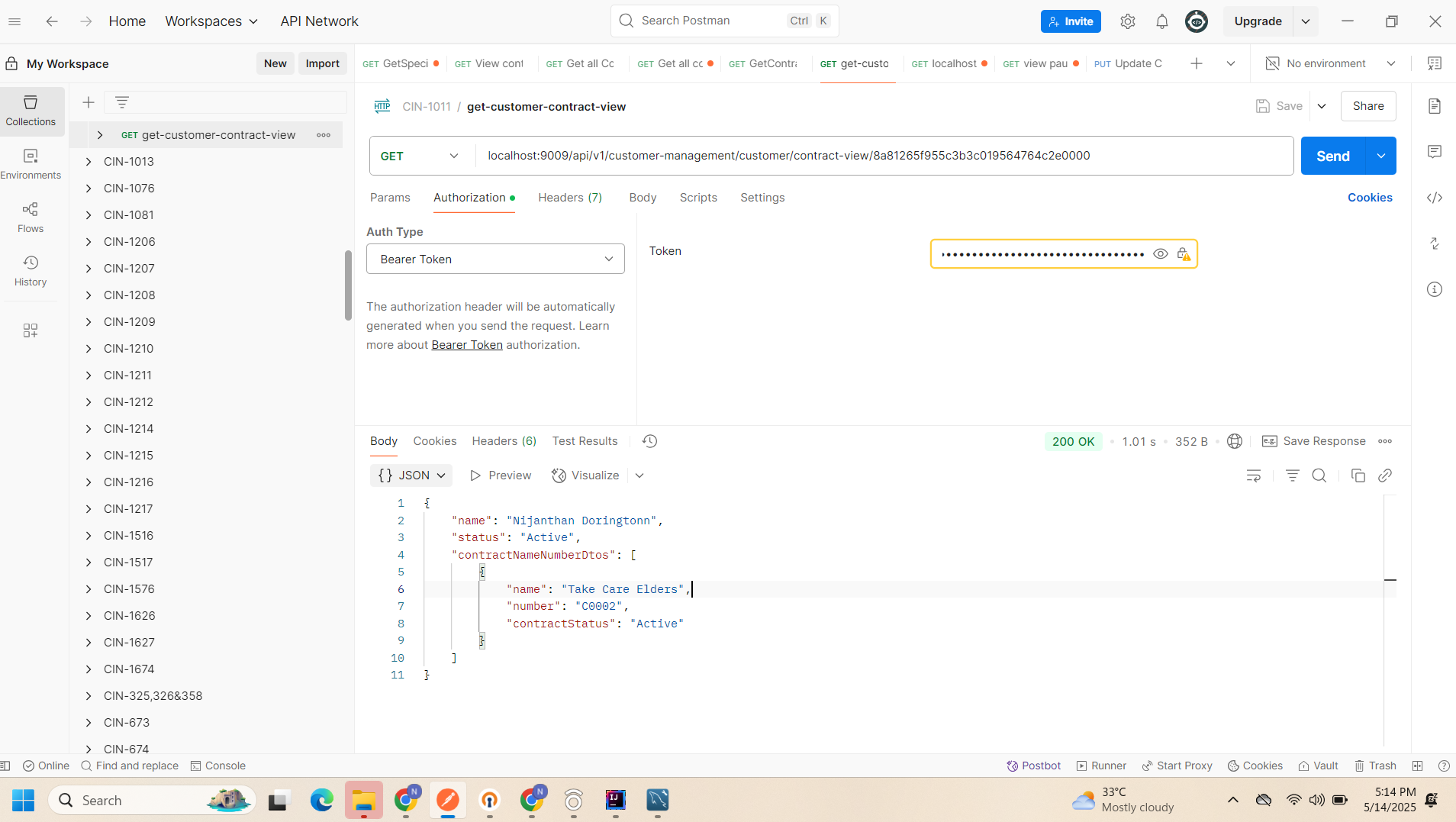Open the response Headers (6) tab
This screenshot has width=1456, height=822.
504,441
